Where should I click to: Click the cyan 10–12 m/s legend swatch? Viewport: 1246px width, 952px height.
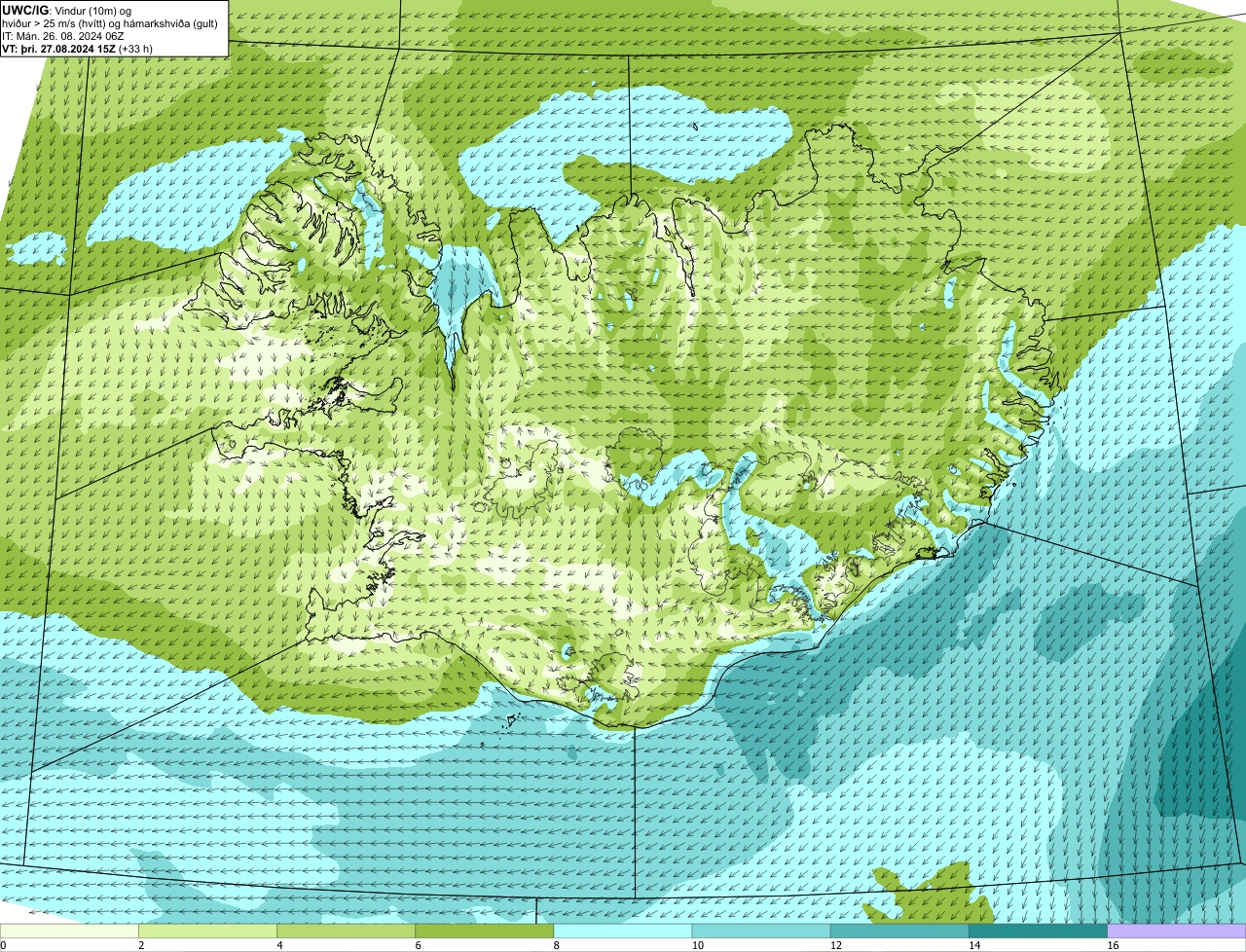(761, 931)
